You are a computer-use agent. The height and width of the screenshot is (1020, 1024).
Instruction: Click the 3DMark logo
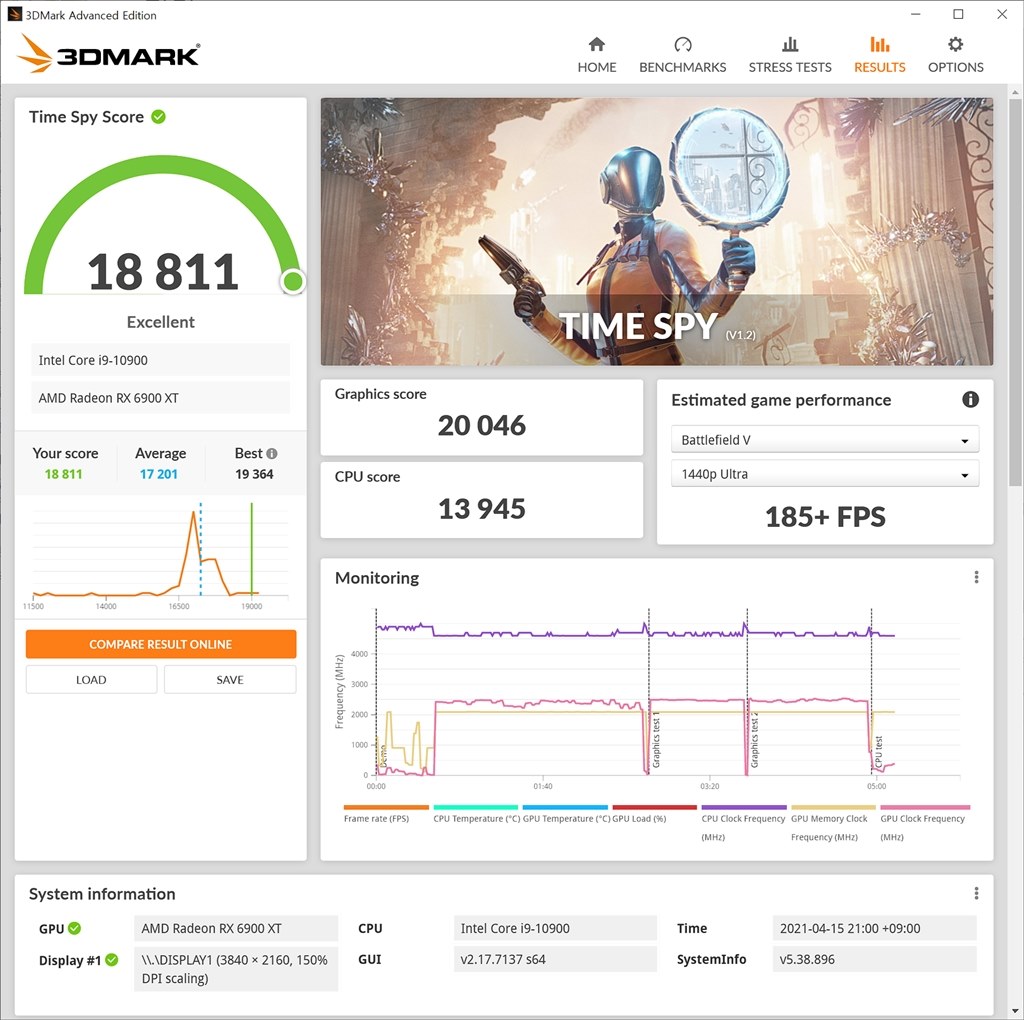108,54
